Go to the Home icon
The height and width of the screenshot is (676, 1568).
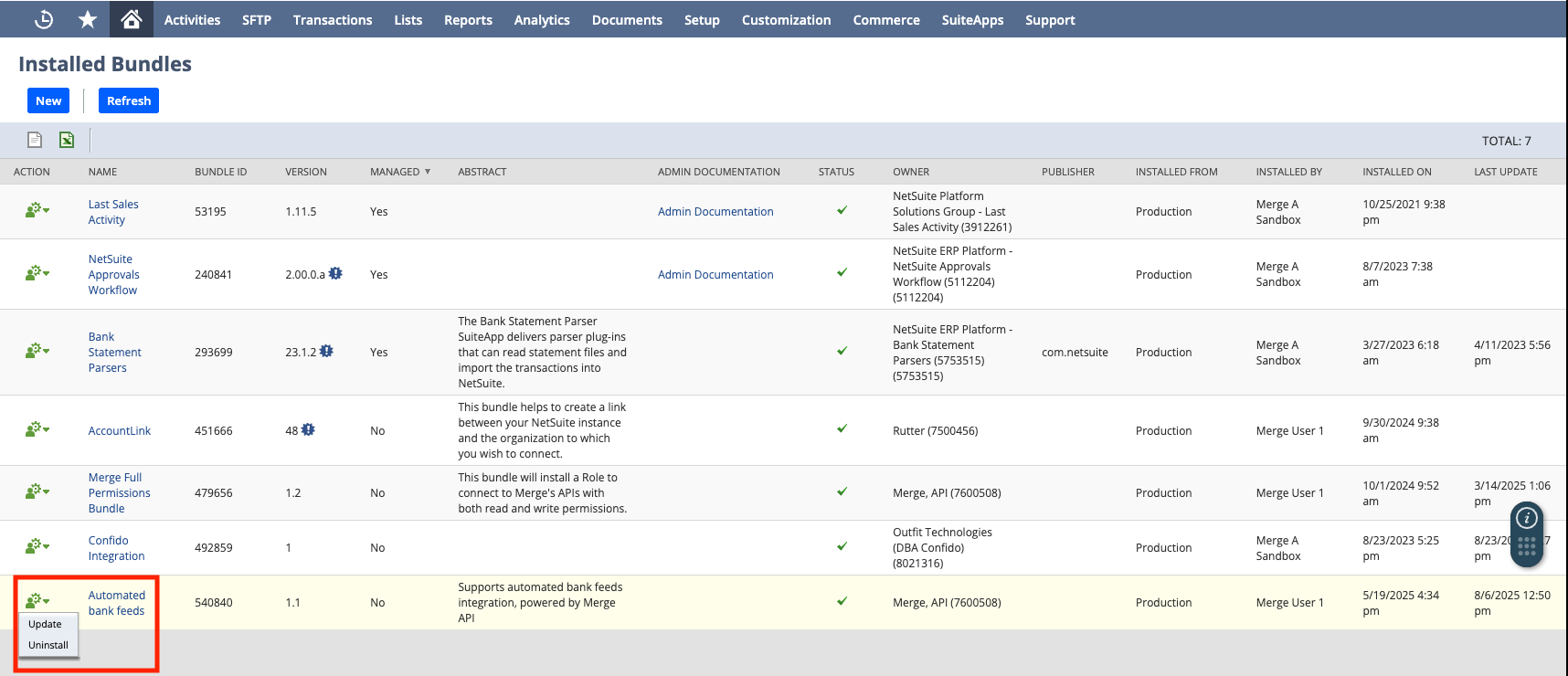coord(132,19)
